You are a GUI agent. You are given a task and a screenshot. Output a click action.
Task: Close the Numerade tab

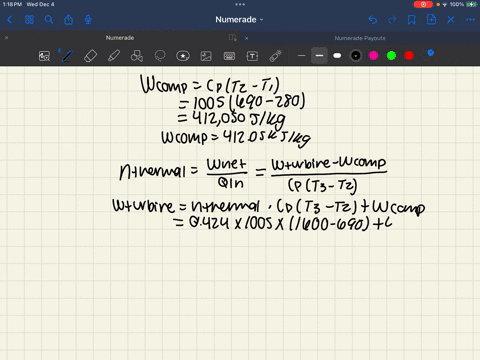6,38
